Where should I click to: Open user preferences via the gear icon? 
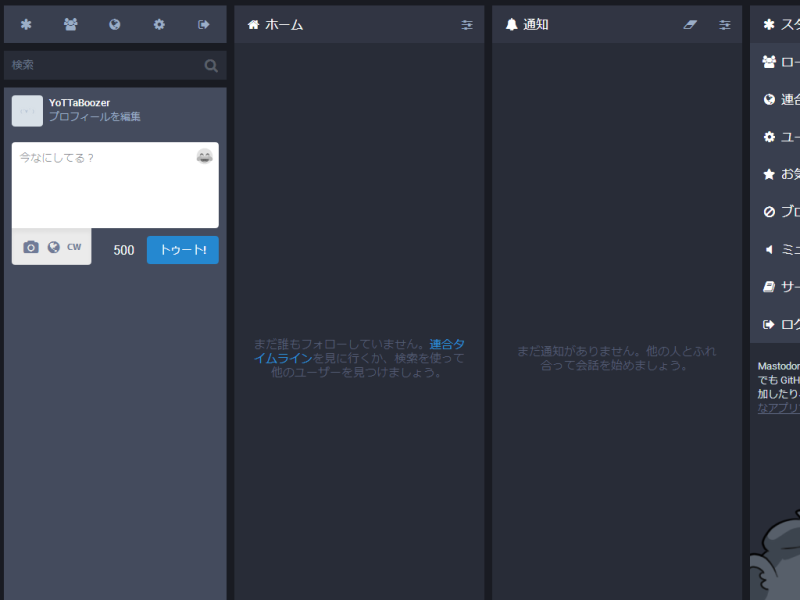click(159, 24)
